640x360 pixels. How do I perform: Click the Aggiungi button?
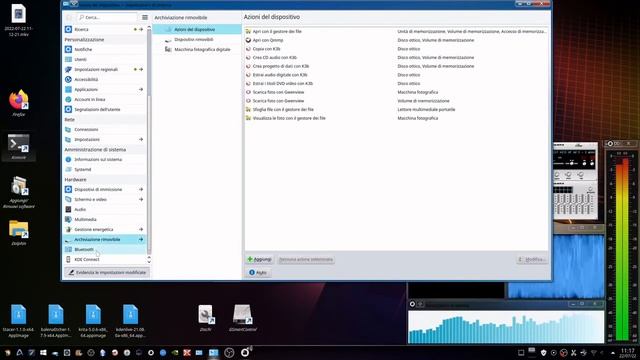click(x=260, y=259)
